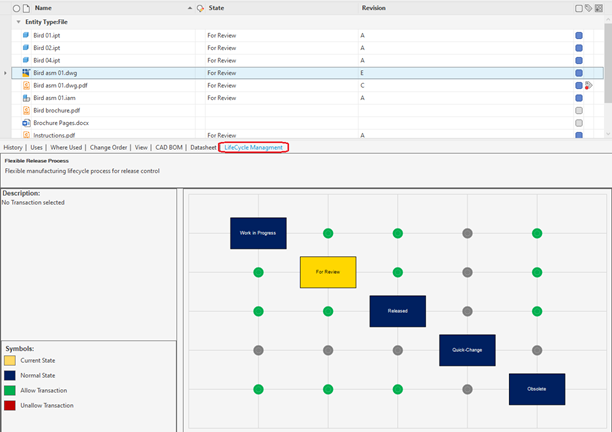This screenshot has height=432, width=612.
Task: Click the dark blue Normal State legend swatch
Action: point(10,375)
